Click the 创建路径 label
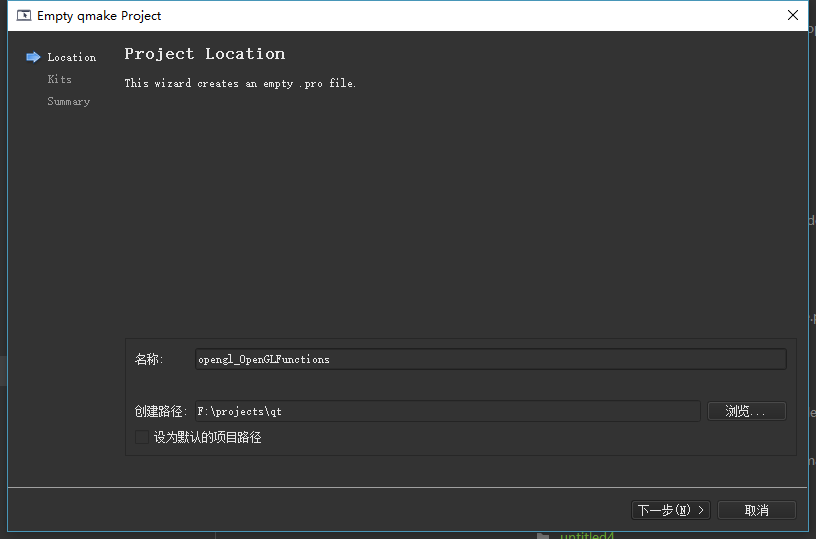The image size is (816, 539). [160, 411]
